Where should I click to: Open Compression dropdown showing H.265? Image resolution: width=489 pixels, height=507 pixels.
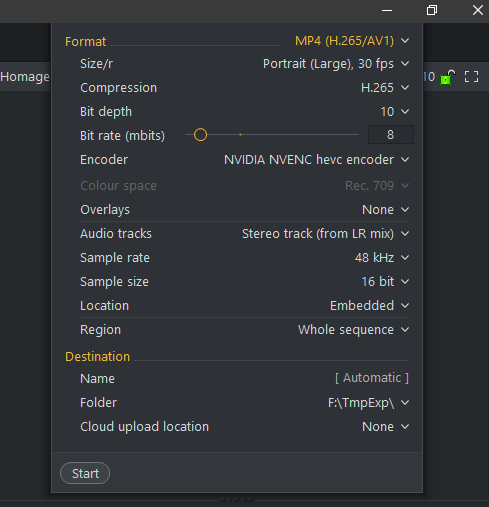[385, 88]
